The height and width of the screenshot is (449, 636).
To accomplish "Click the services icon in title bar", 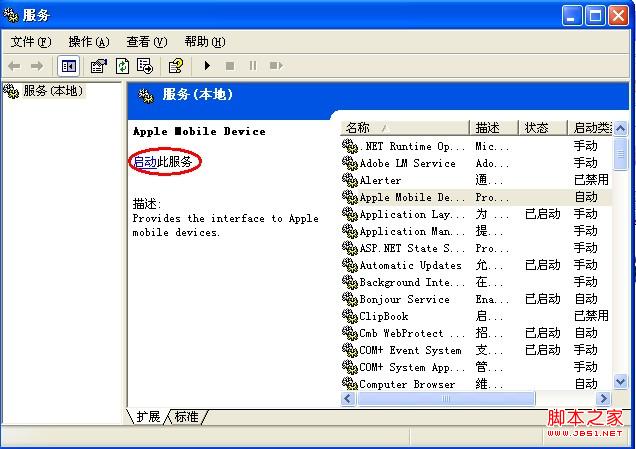I will click(x=11, y=15).
